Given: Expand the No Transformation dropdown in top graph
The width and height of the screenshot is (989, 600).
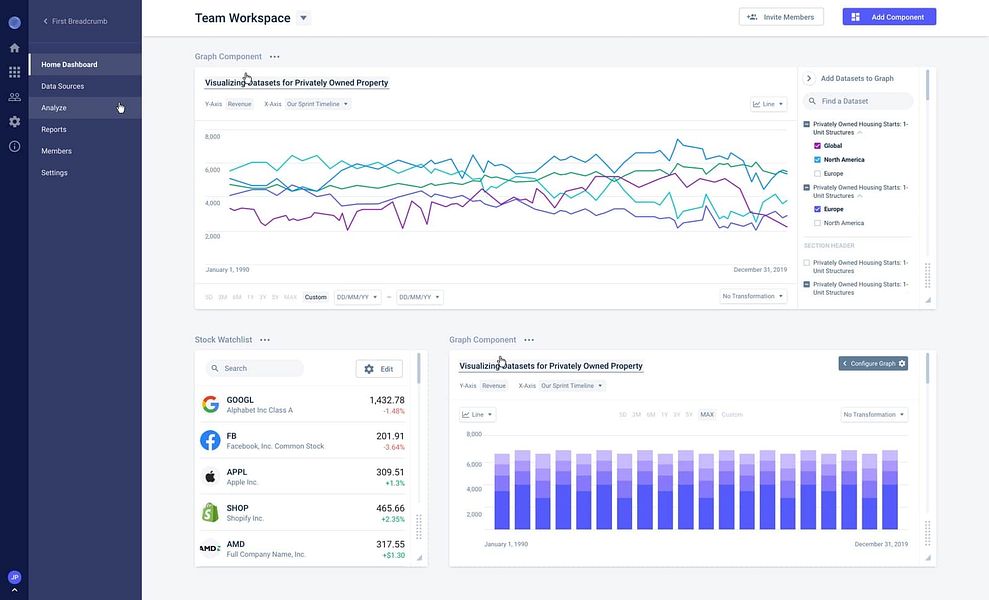Looking at the screenshot, I should (x=753, y=297).
